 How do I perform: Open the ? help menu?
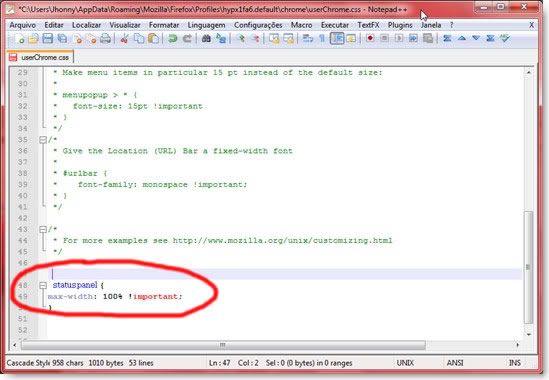[451, 25]
